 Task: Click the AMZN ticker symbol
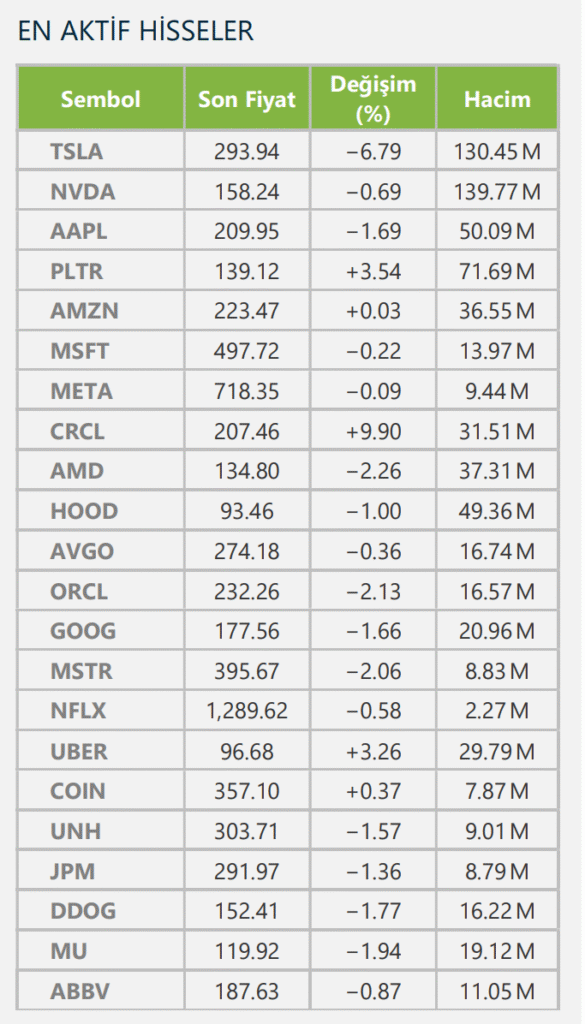pos(84,311)
